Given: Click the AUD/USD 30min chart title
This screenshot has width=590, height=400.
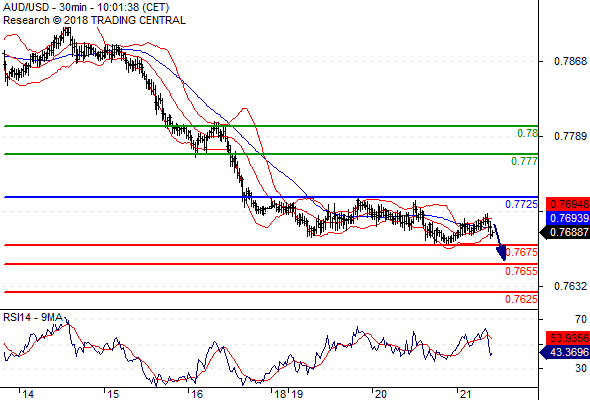Looking at the screenshot, I should [86, 7].
